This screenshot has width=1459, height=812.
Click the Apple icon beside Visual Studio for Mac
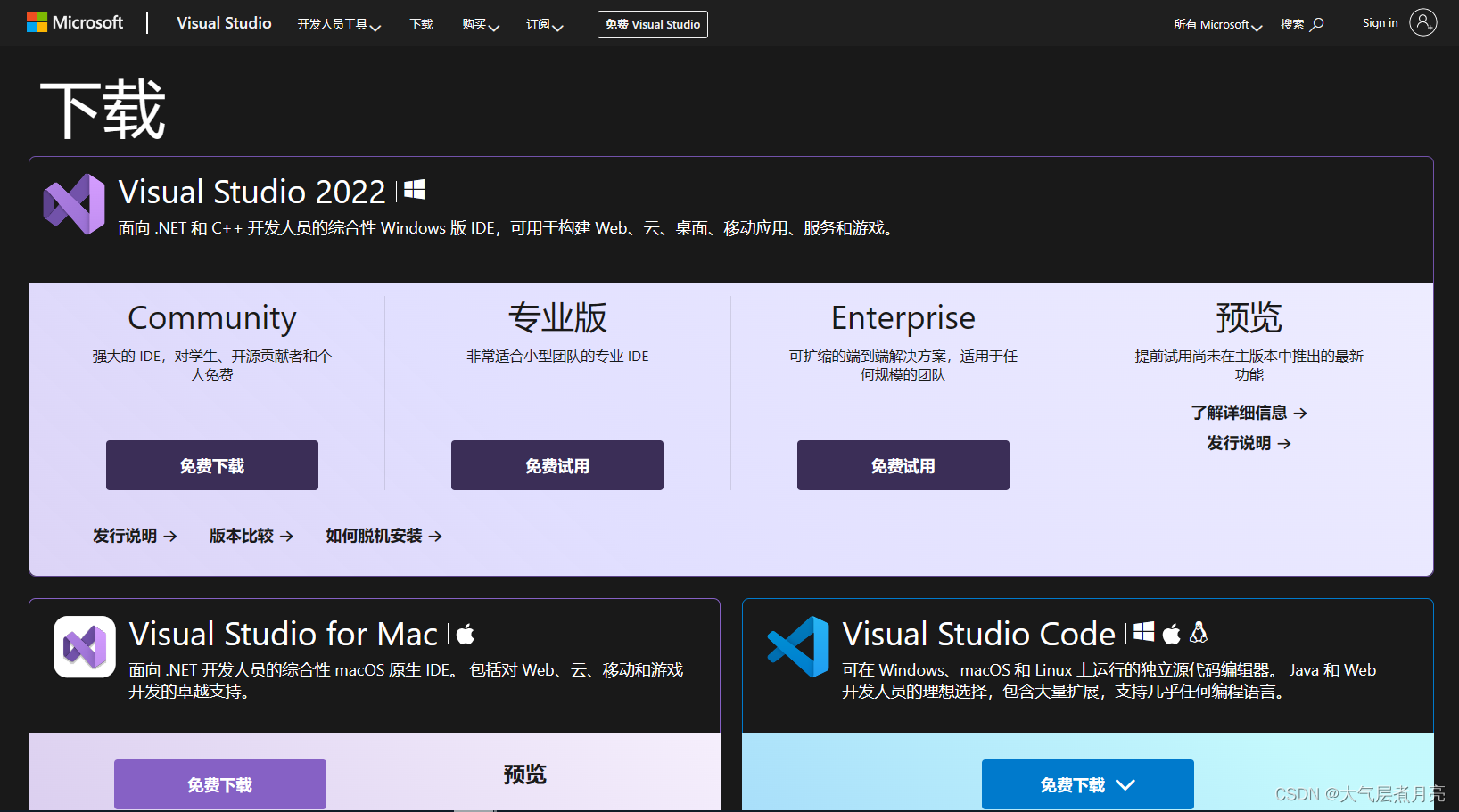point(465,634)
